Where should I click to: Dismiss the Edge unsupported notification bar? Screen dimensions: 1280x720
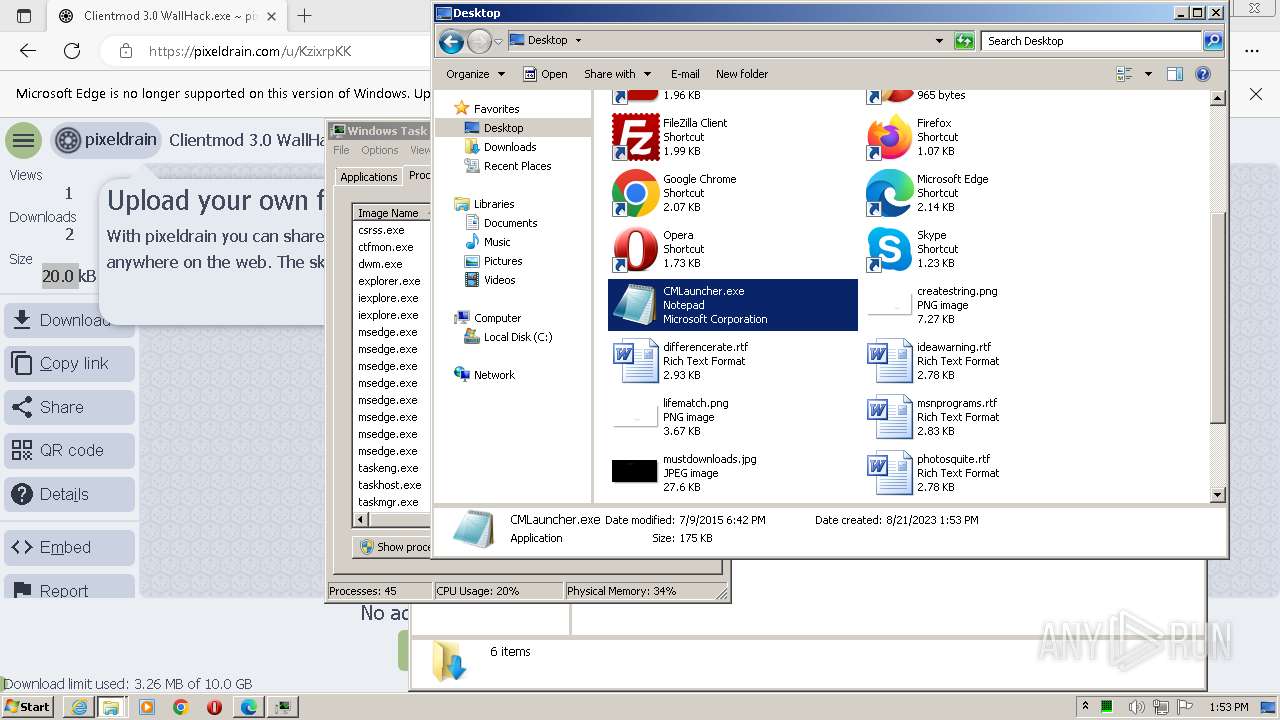tap(1256, 94)
